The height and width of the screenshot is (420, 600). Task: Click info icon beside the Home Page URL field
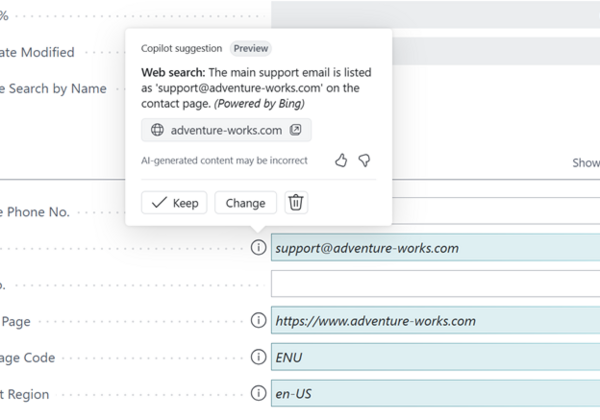click(258, 321)
